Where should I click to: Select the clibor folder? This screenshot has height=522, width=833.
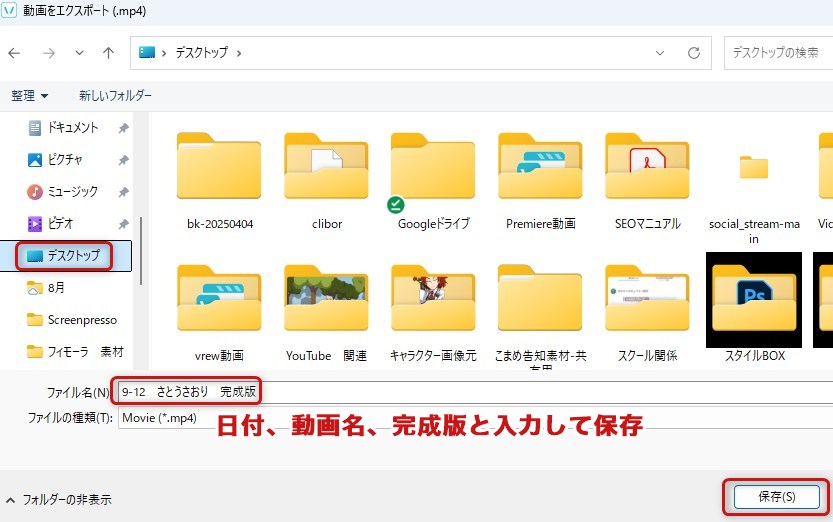point(326,170)
